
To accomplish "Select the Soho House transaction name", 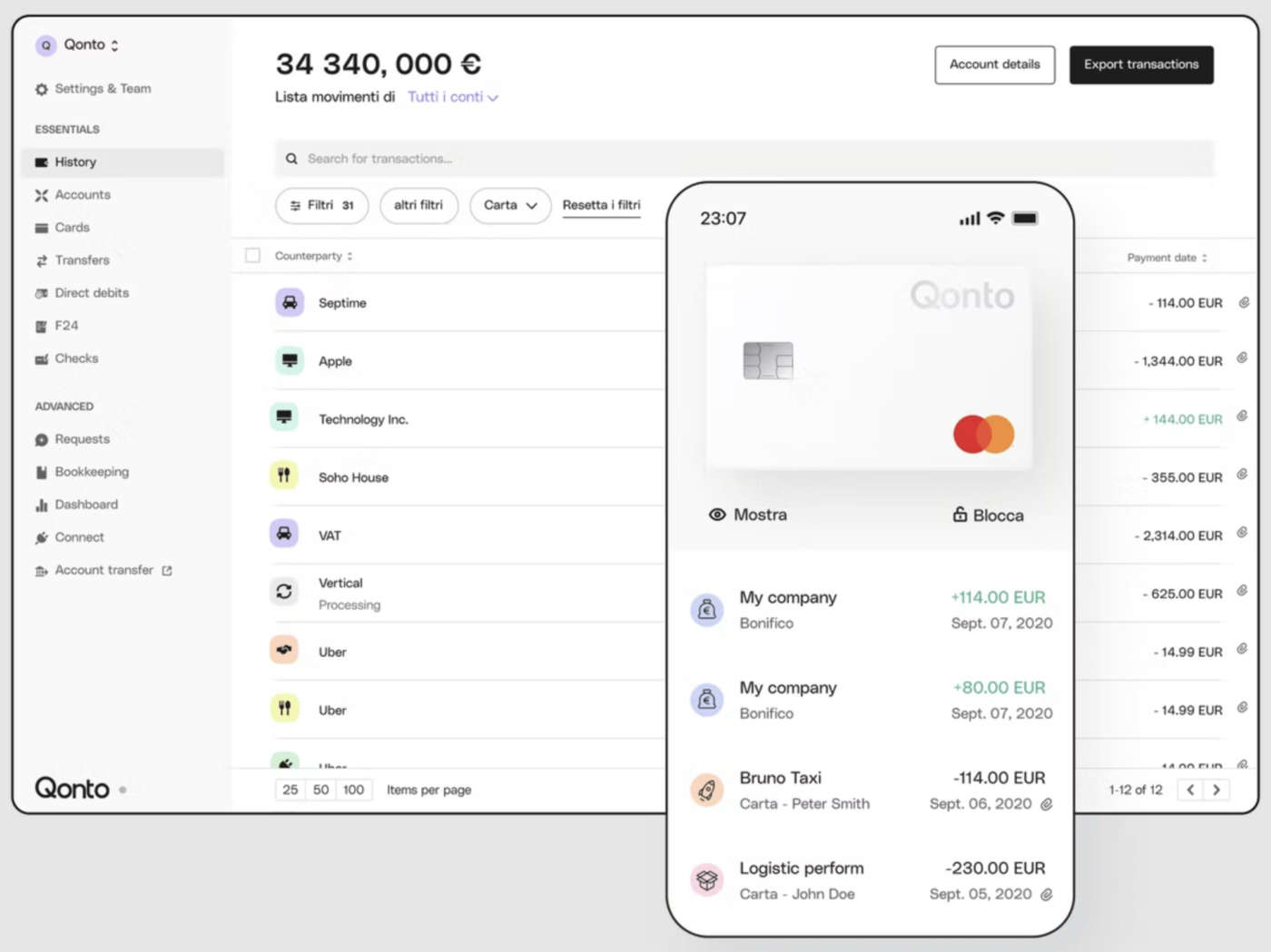I will click(x=353, y=477).
